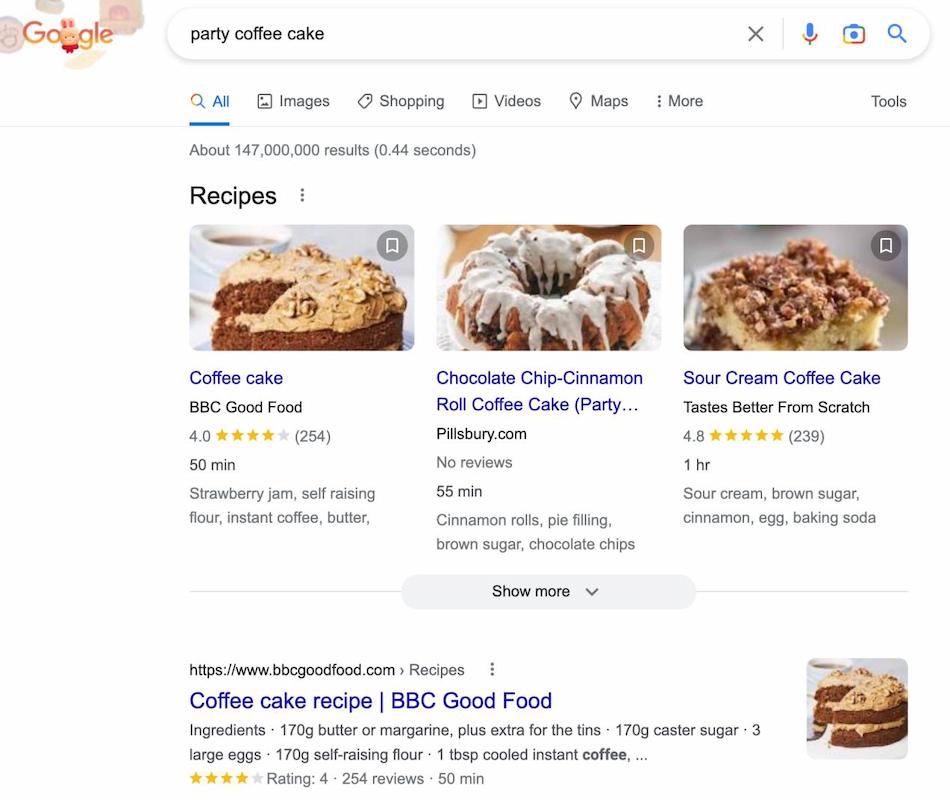Open the BBC result cake thumbnail
The height and width of the screenshot is (800, 950).
pos(857,709)
